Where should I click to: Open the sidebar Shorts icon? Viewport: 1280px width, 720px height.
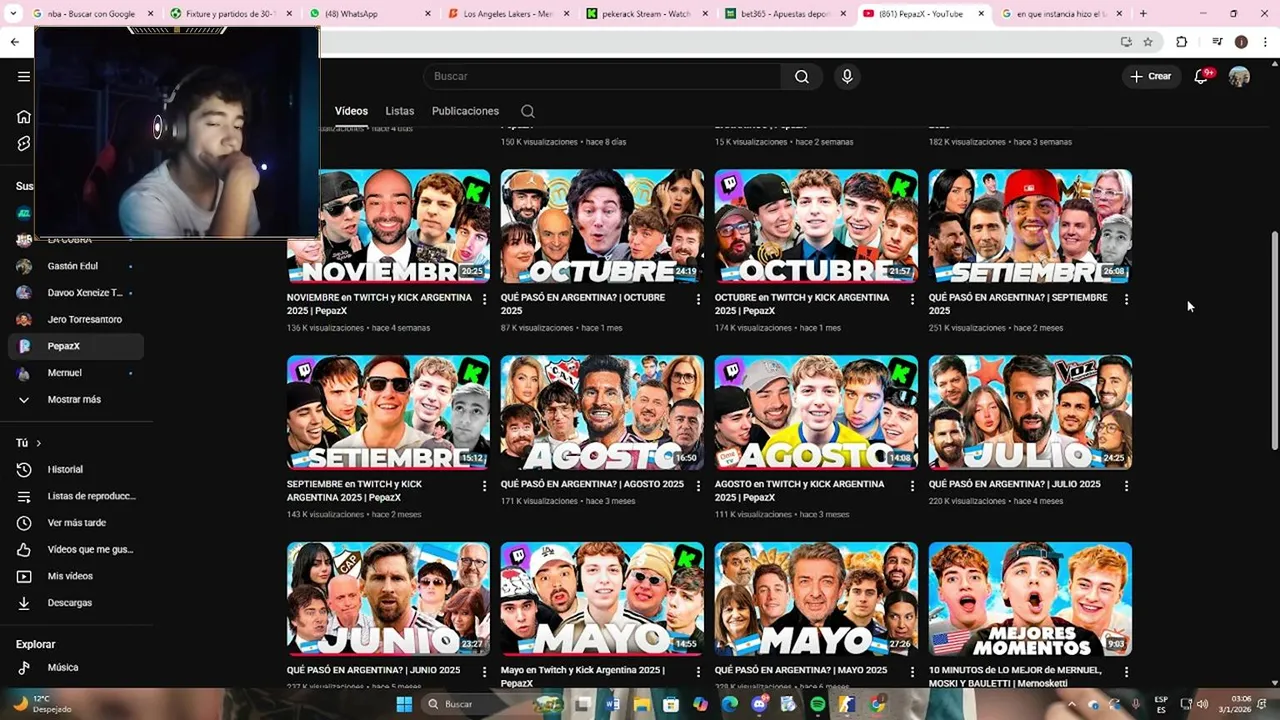point(24,144)
